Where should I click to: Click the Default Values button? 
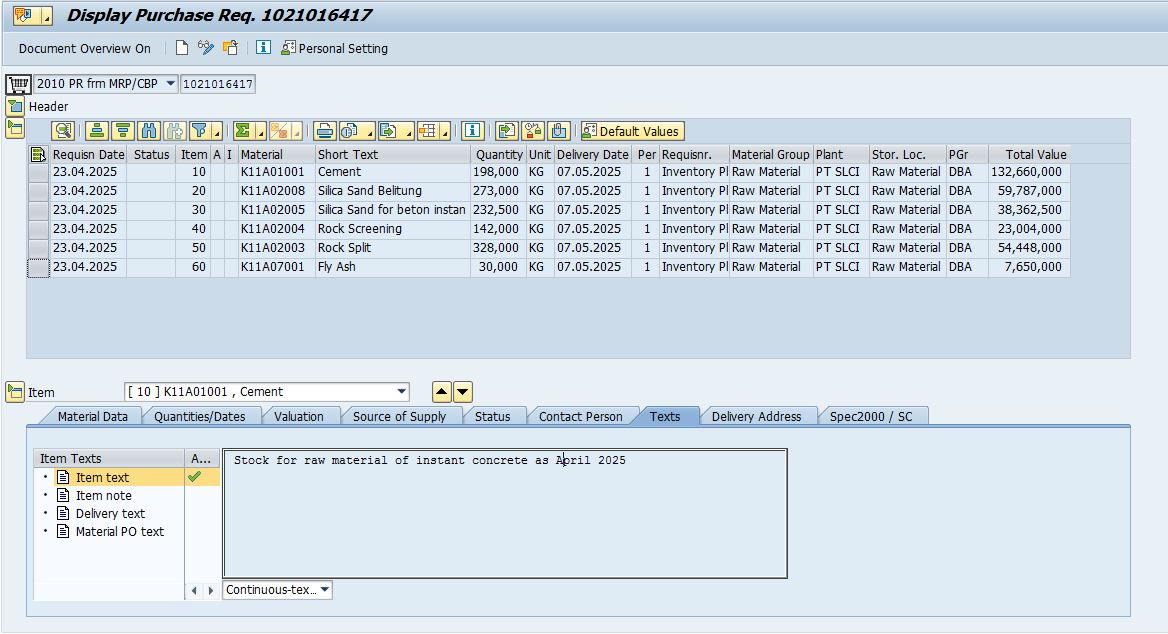point(632,131)
